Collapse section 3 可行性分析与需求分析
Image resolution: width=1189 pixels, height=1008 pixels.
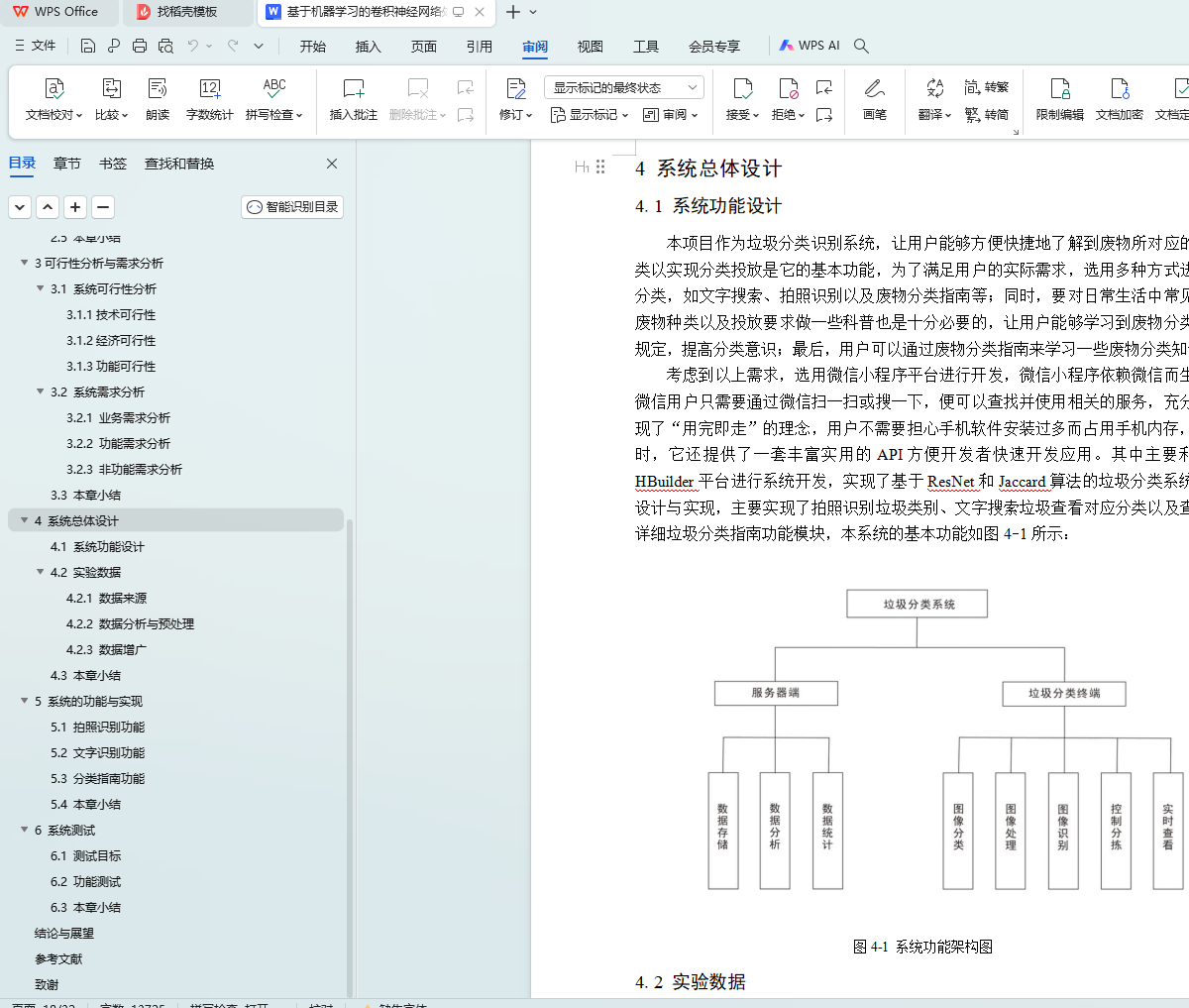[x=25, y=263]
